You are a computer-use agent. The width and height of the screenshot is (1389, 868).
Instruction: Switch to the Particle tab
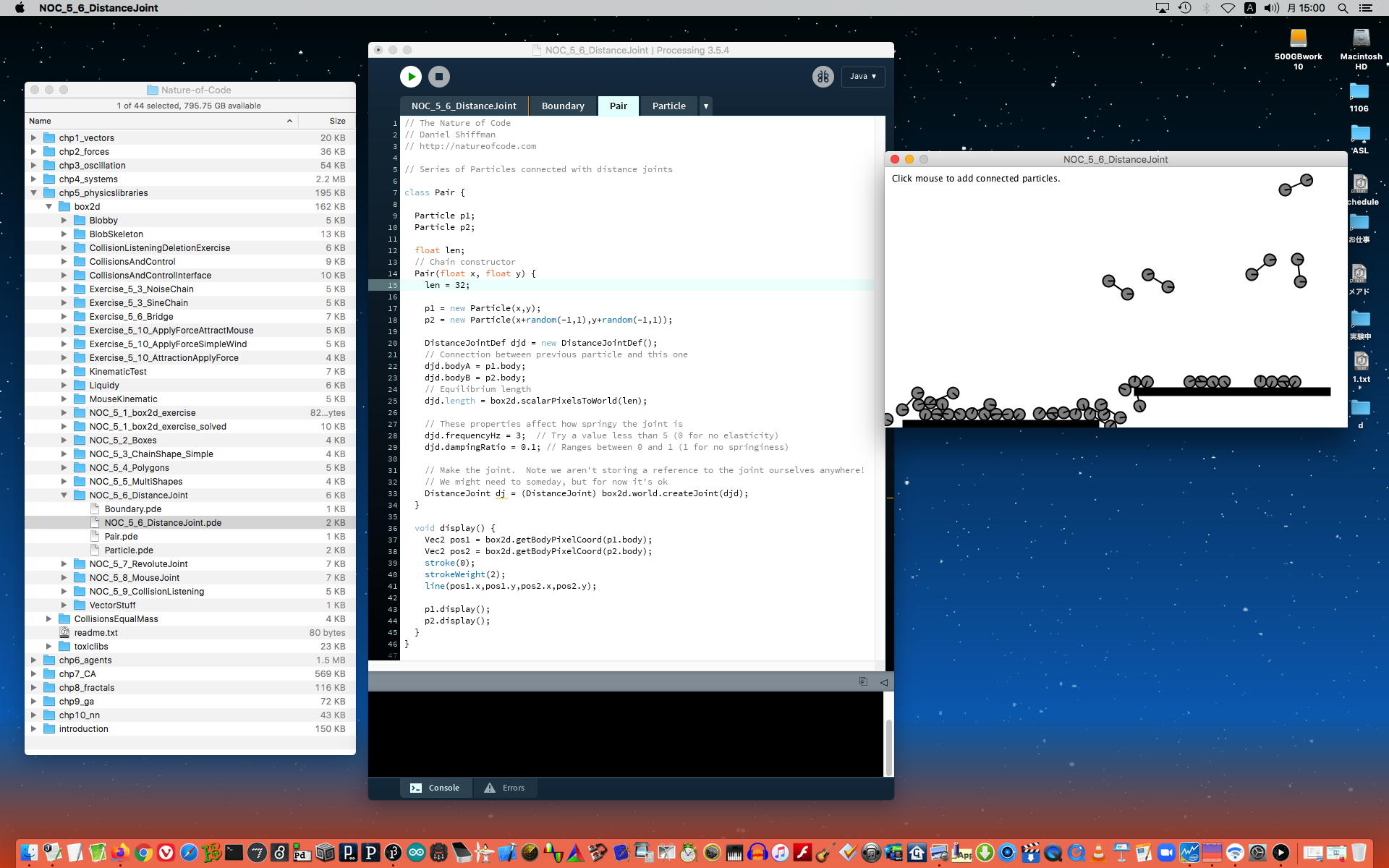coord(668,106)
